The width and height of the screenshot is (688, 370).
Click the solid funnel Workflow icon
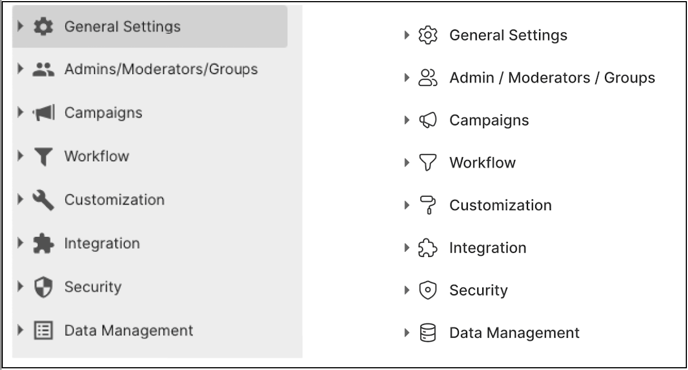click(x=43, y=156)
